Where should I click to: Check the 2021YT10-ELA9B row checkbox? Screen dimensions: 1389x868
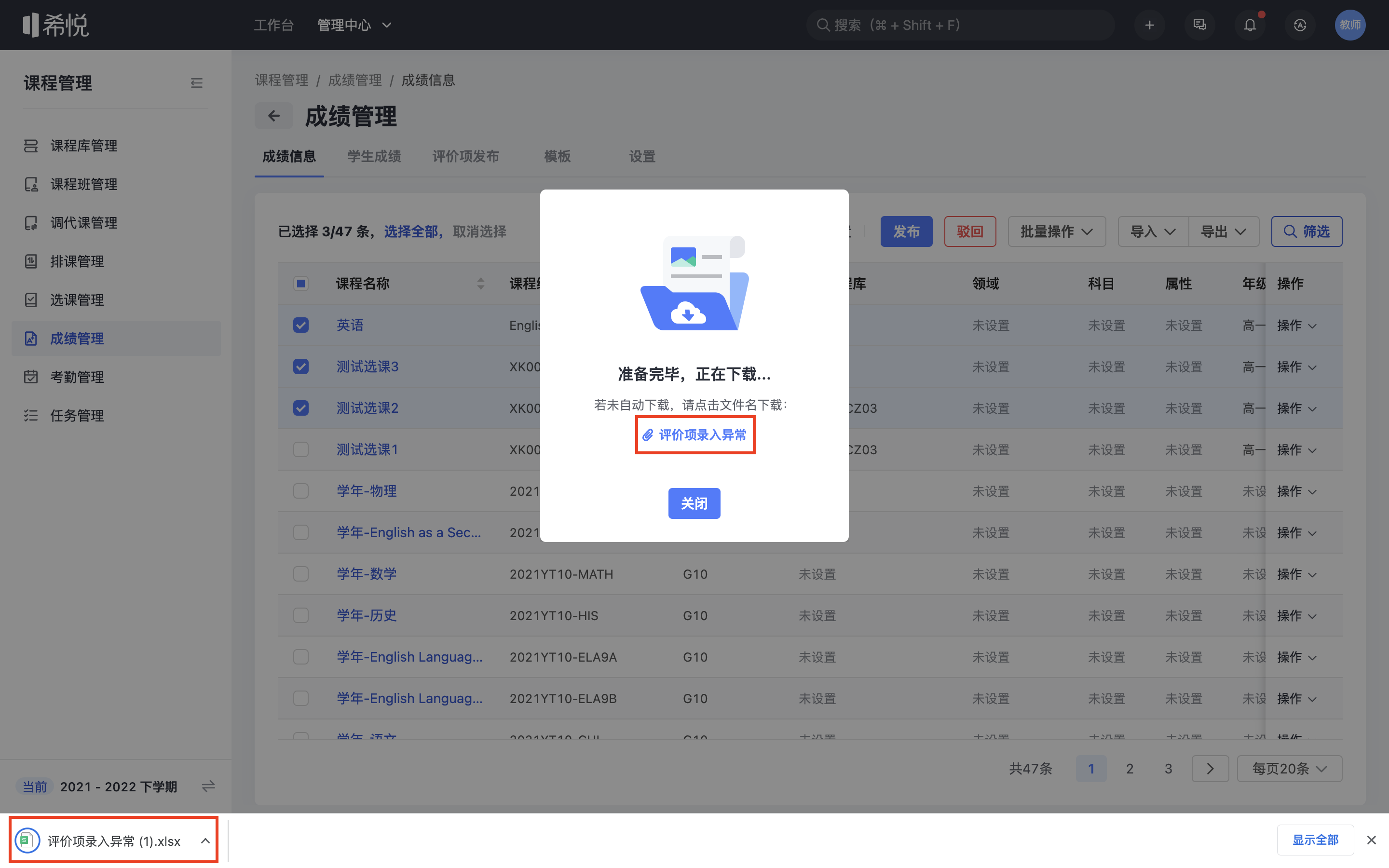(x=301, y=698)
